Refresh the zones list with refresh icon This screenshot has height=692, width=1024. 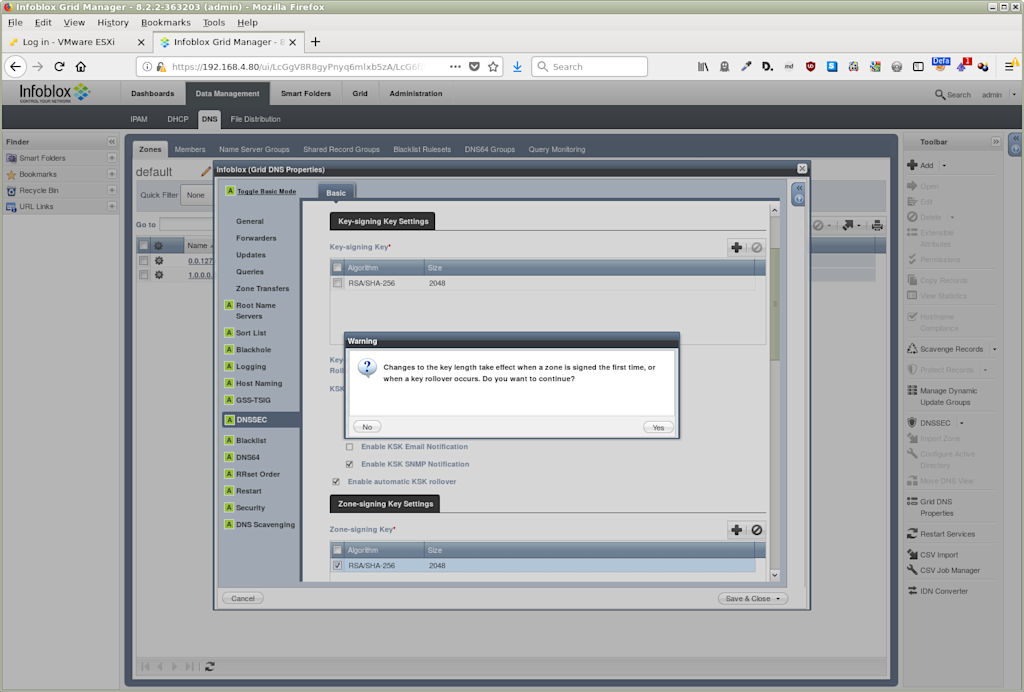tap(210, 667)
